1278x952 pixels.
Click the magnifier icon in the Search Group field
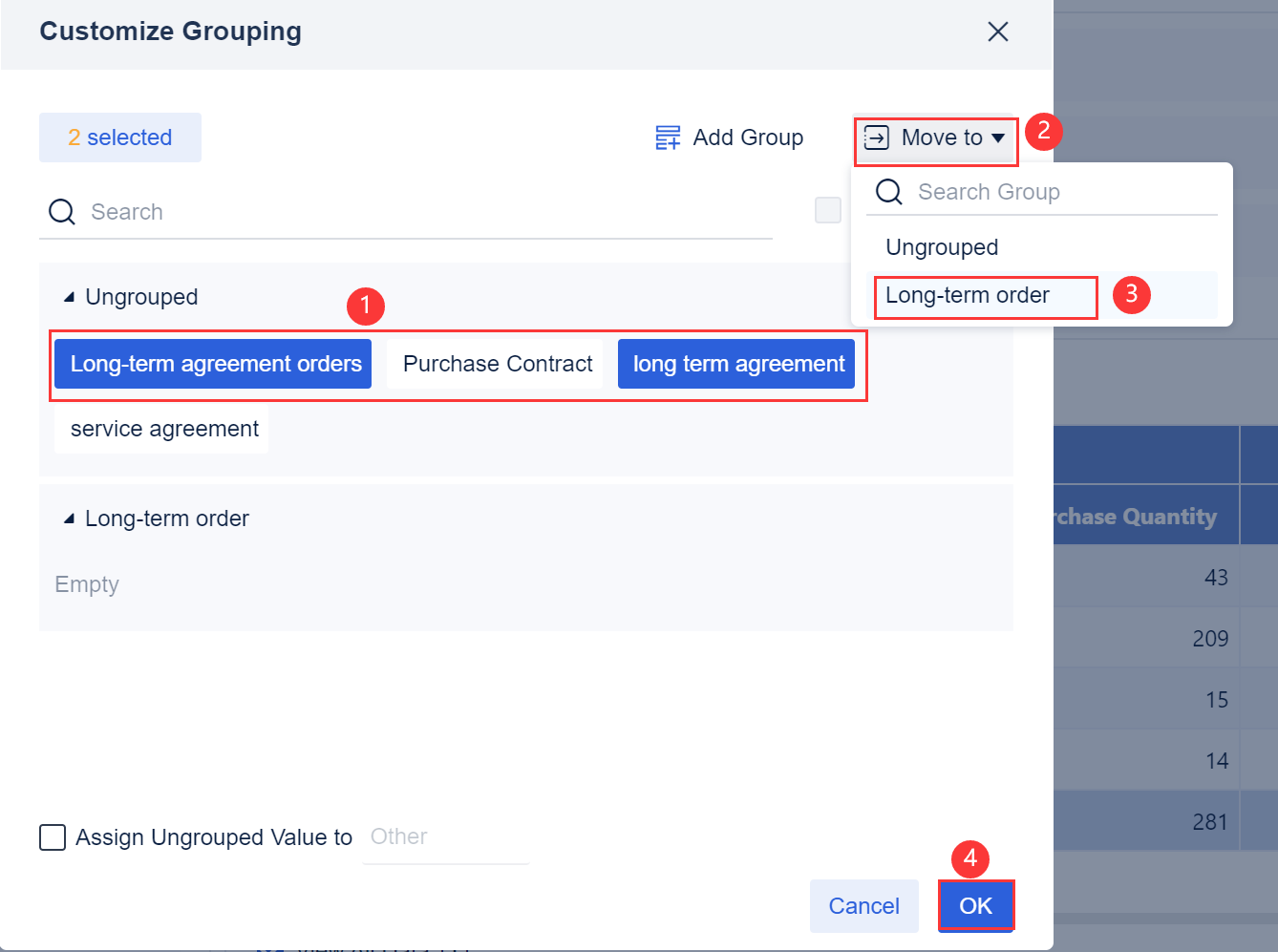coord(888,192)
